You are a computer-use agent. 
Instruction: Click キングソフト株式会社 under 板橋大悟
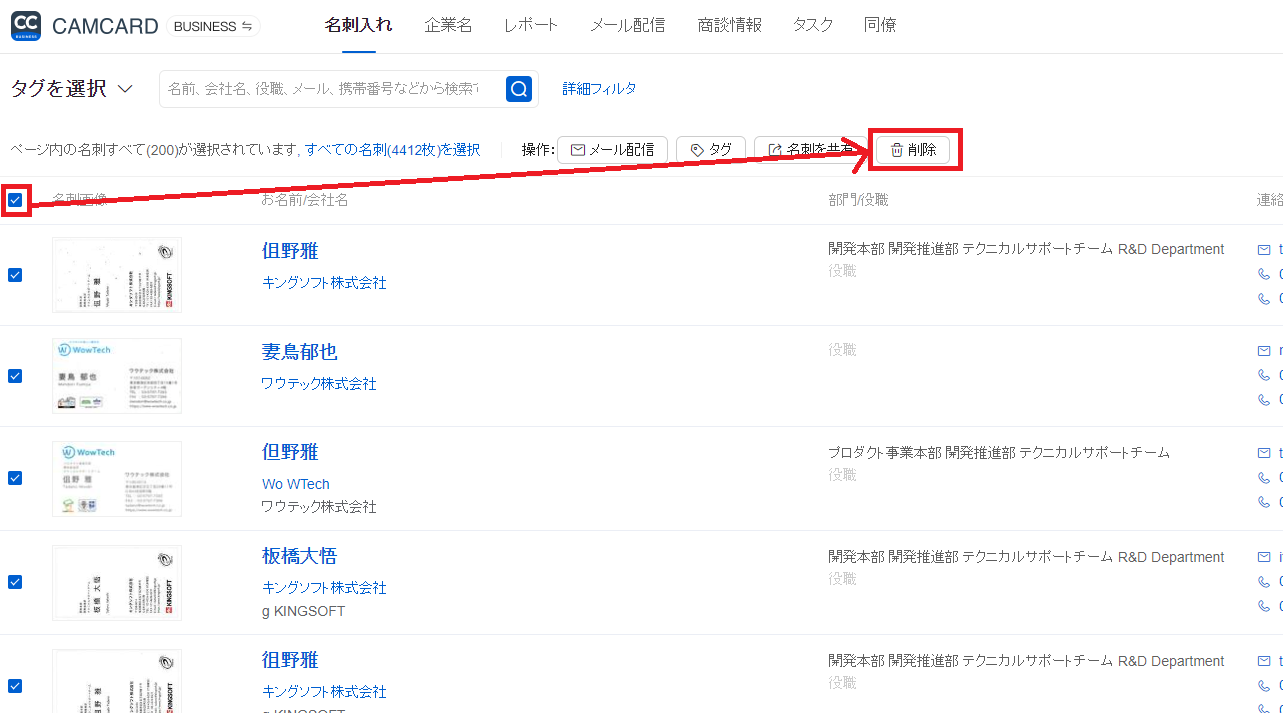click(x=324, y=588)
